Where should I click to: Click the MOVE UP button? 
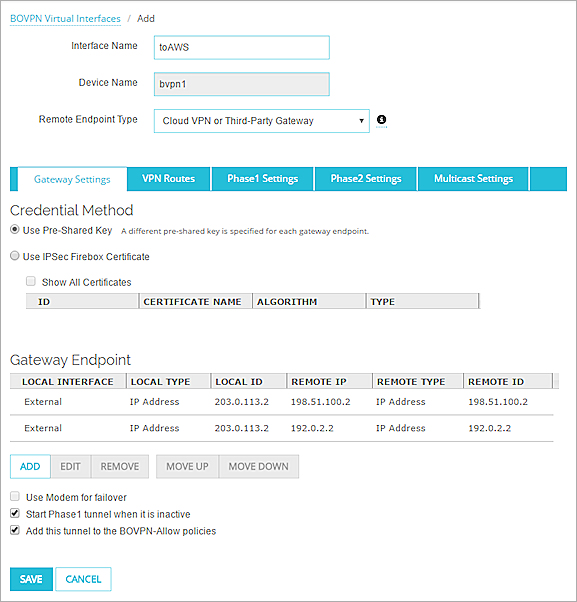(187, 466)
